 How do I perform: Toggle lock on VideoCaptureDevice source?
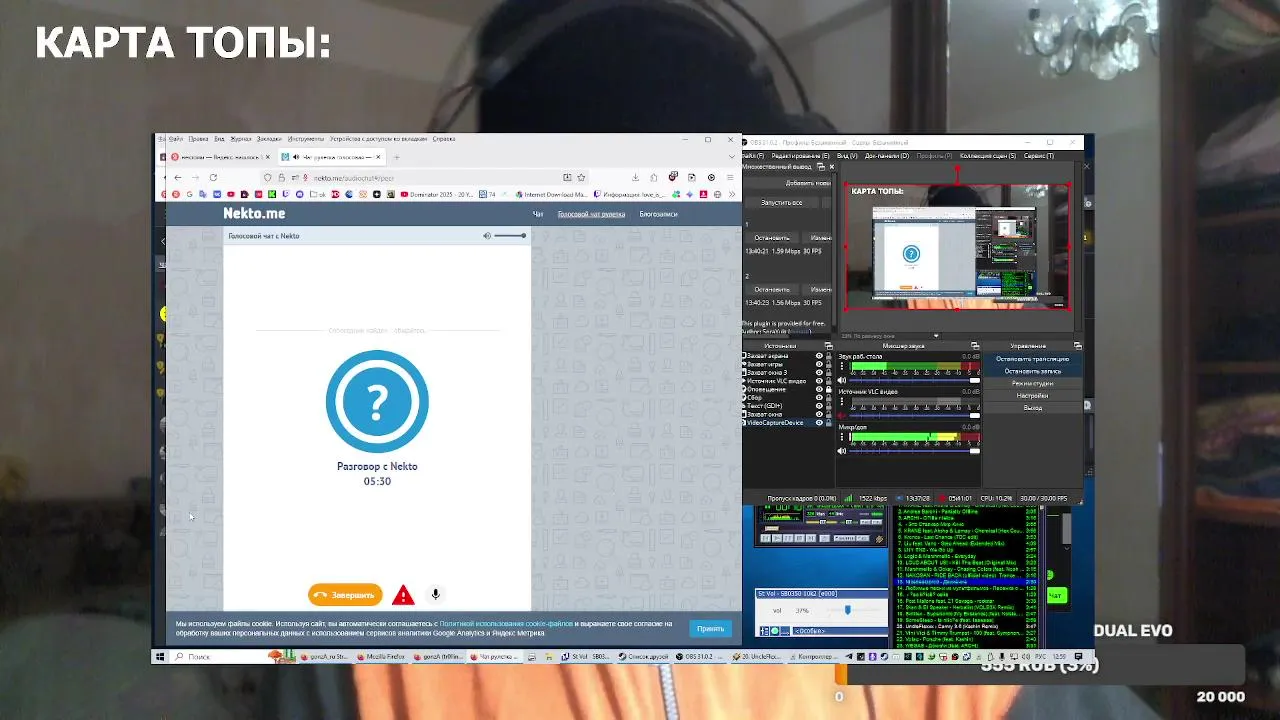click(829, 423)
